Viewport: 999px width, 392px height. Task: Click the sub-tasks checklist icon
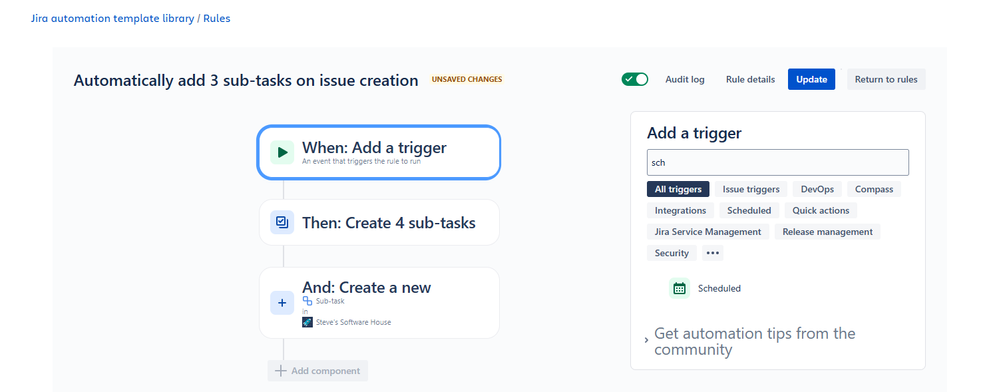pyautogui.click(x=282, y=222)
